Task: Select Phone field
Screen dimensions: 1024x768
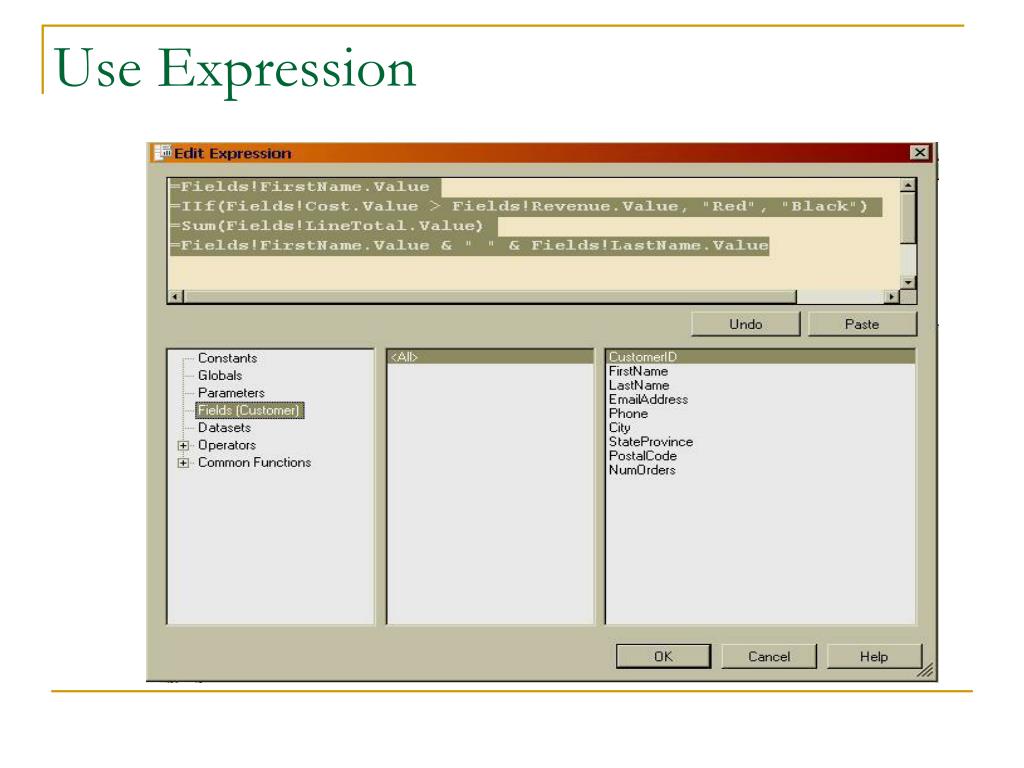Action: pyautogui.click(x=628, y=413)
